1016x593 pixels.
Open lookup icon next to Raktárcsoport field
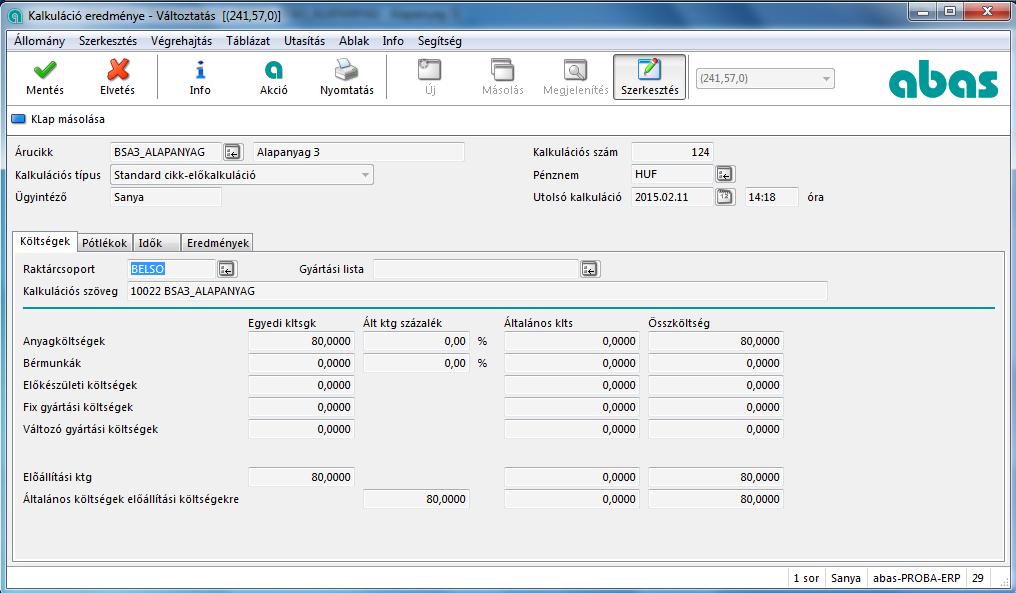(x=226, y=269)
